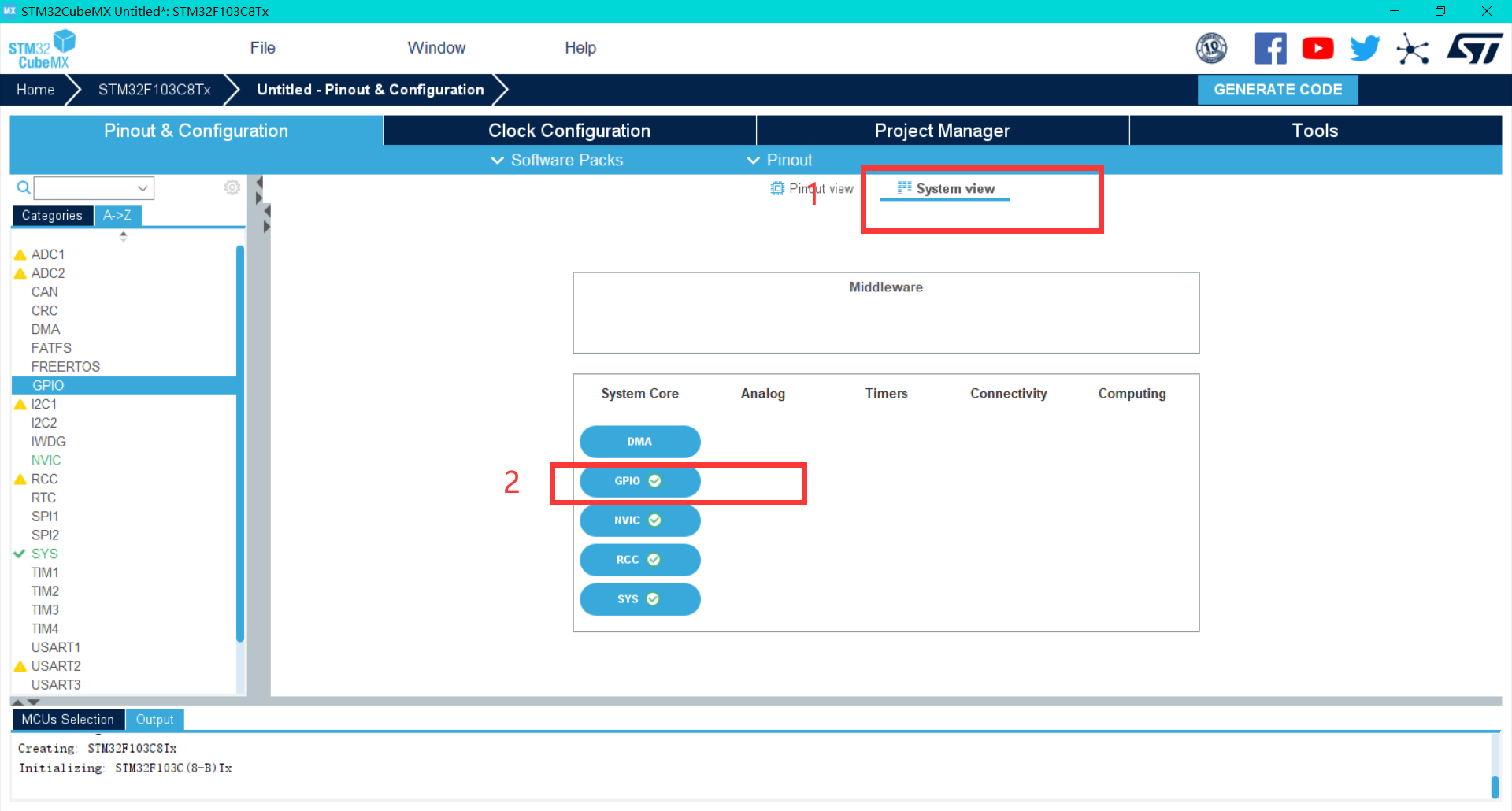
Task: Click the green checkmark beside SYS
Action: click(x=20, y=554)
